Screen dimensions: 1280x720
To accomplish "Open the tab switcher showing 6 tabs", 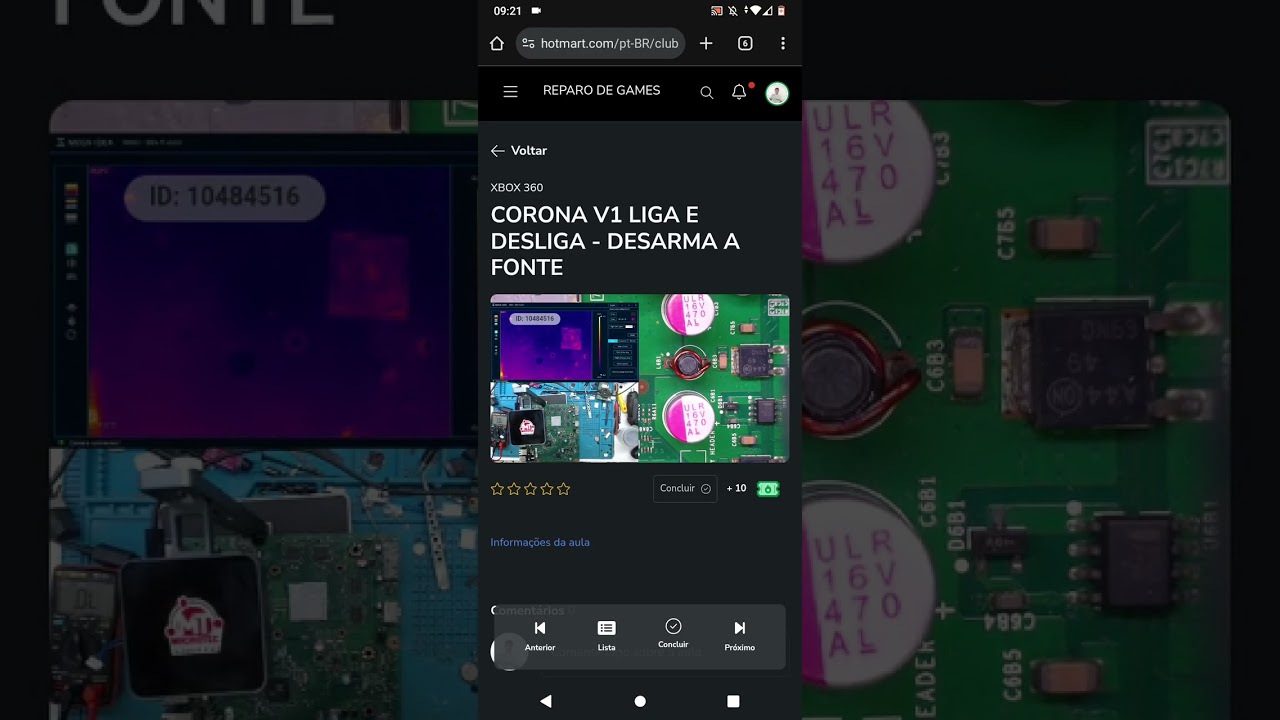I will click(745, 43).
